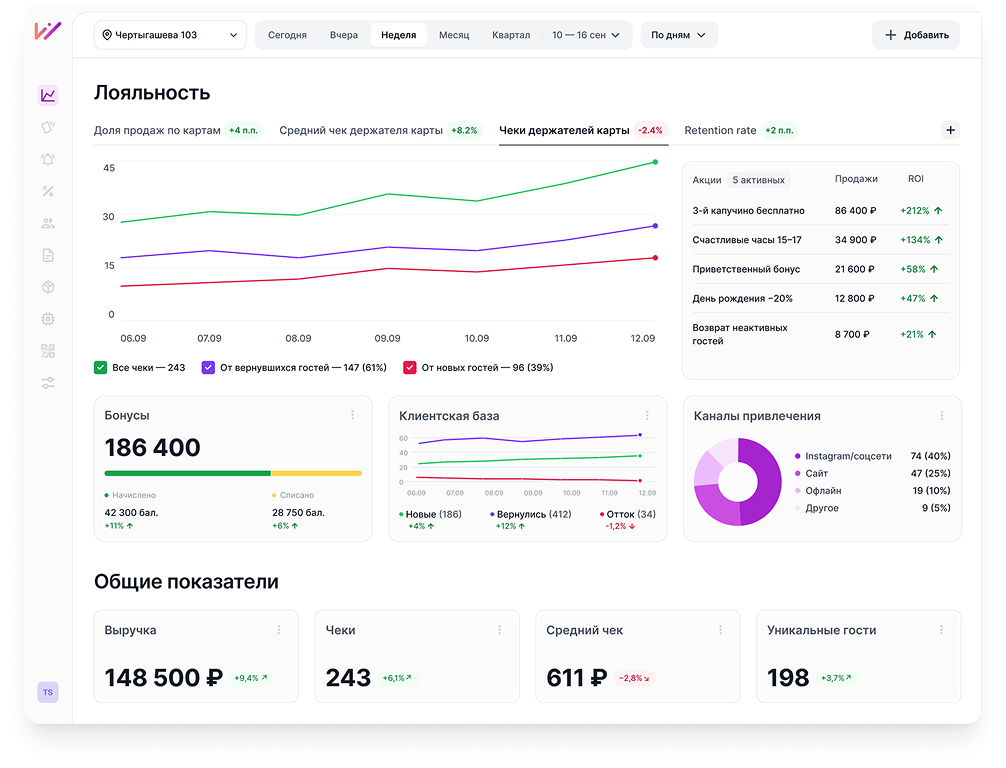
Task: Toggle the От новых гостей checkbox
Action: [410, 368]
